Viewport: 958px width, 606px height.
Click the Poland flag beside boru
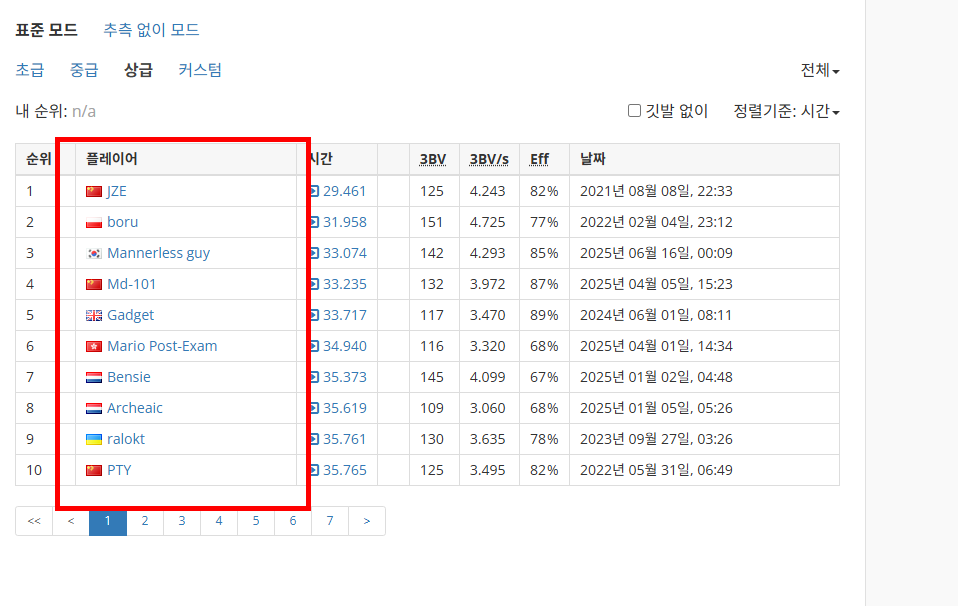coord(94,222)
